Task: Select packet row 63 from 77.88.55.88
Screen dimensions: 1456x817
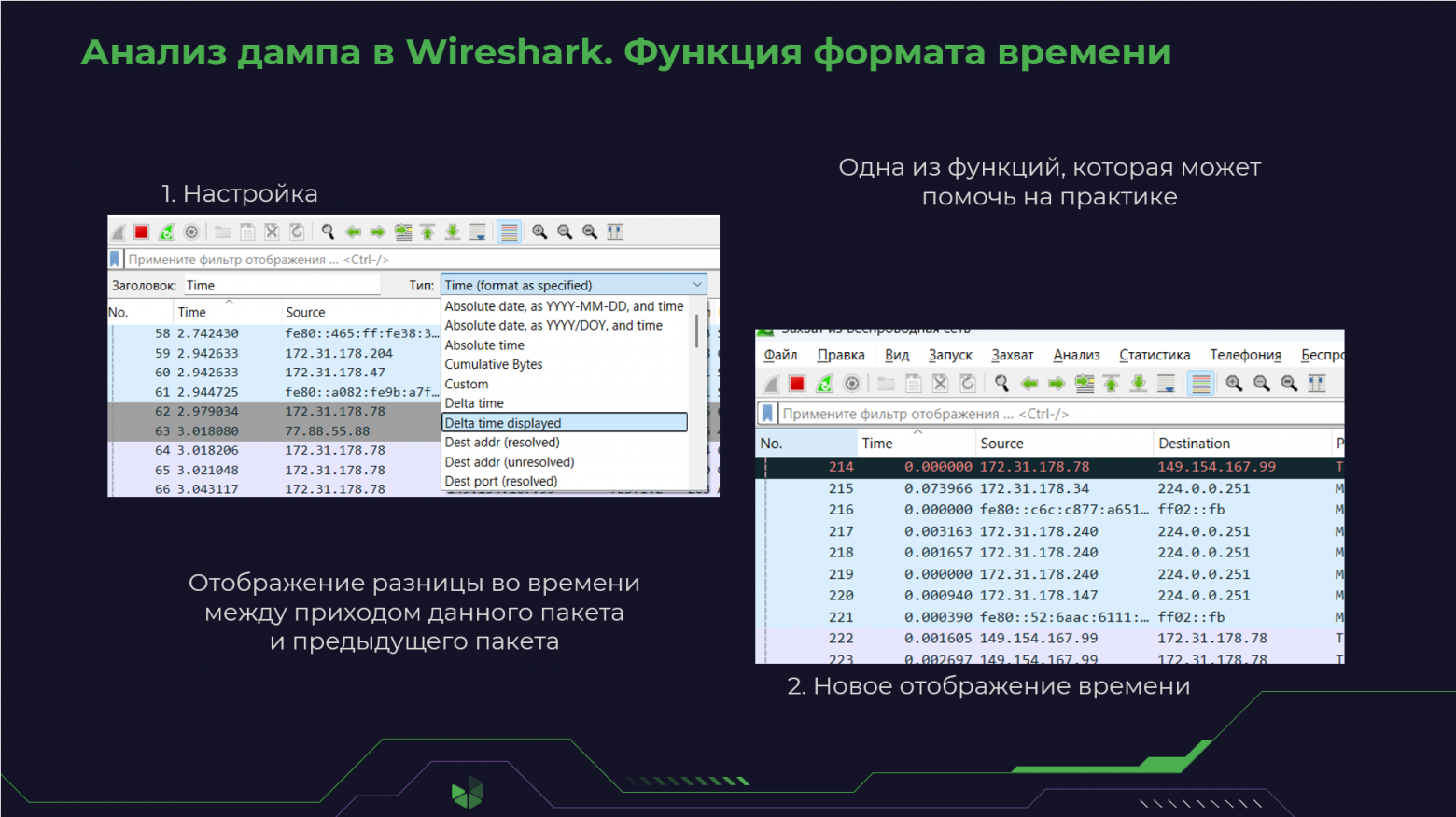Action: click(x=274, y=431)
